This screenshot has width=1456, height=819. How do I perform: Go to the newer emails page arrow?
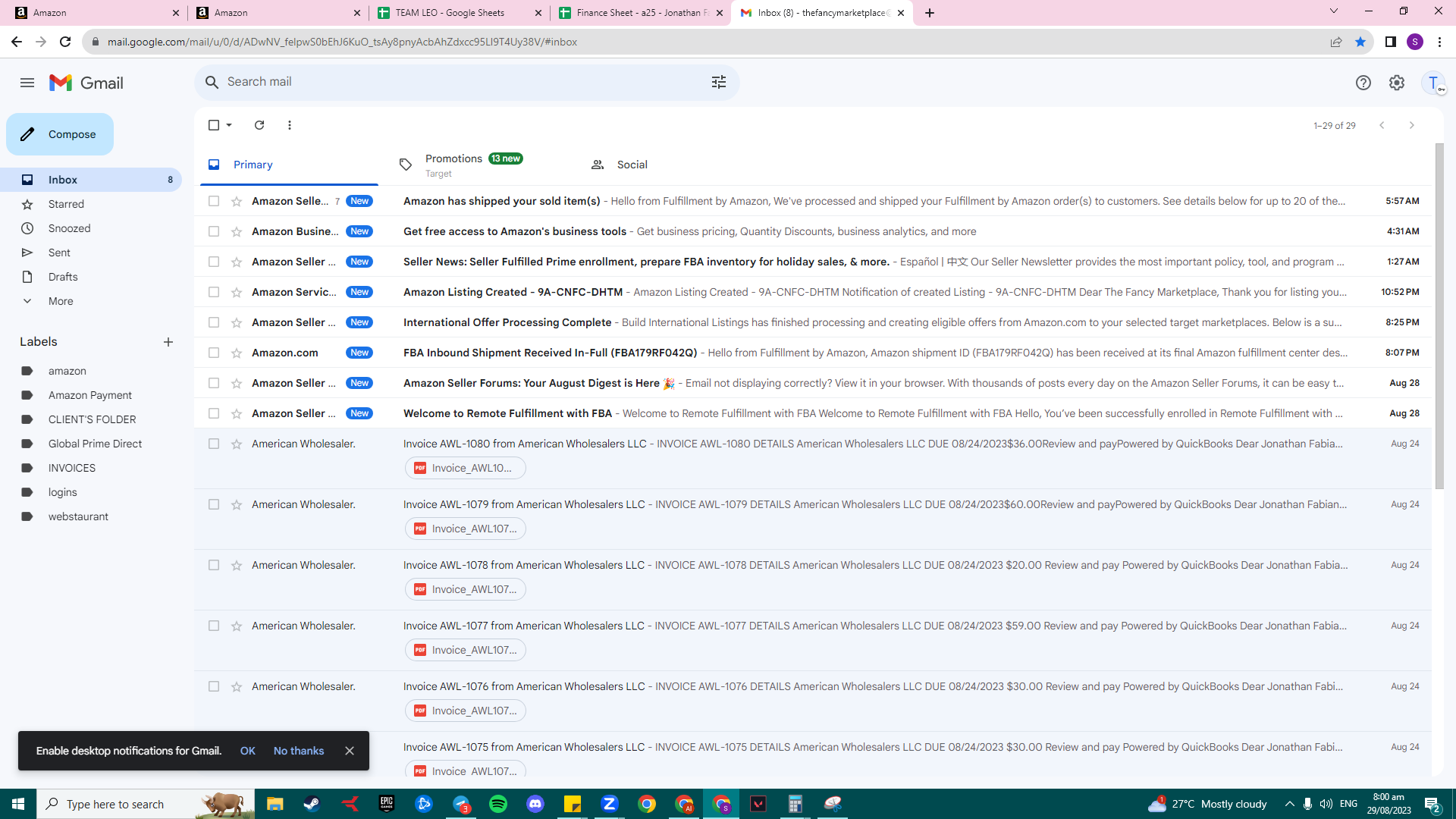coord(1382,125)
